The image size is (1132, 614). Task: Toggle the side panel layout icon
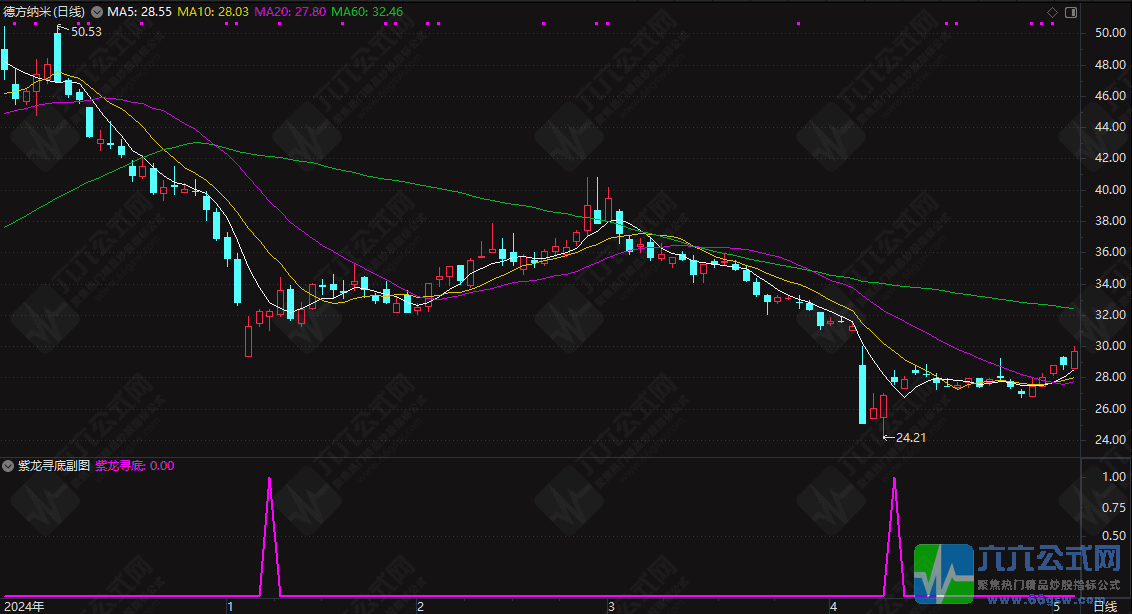[1071, 12]
